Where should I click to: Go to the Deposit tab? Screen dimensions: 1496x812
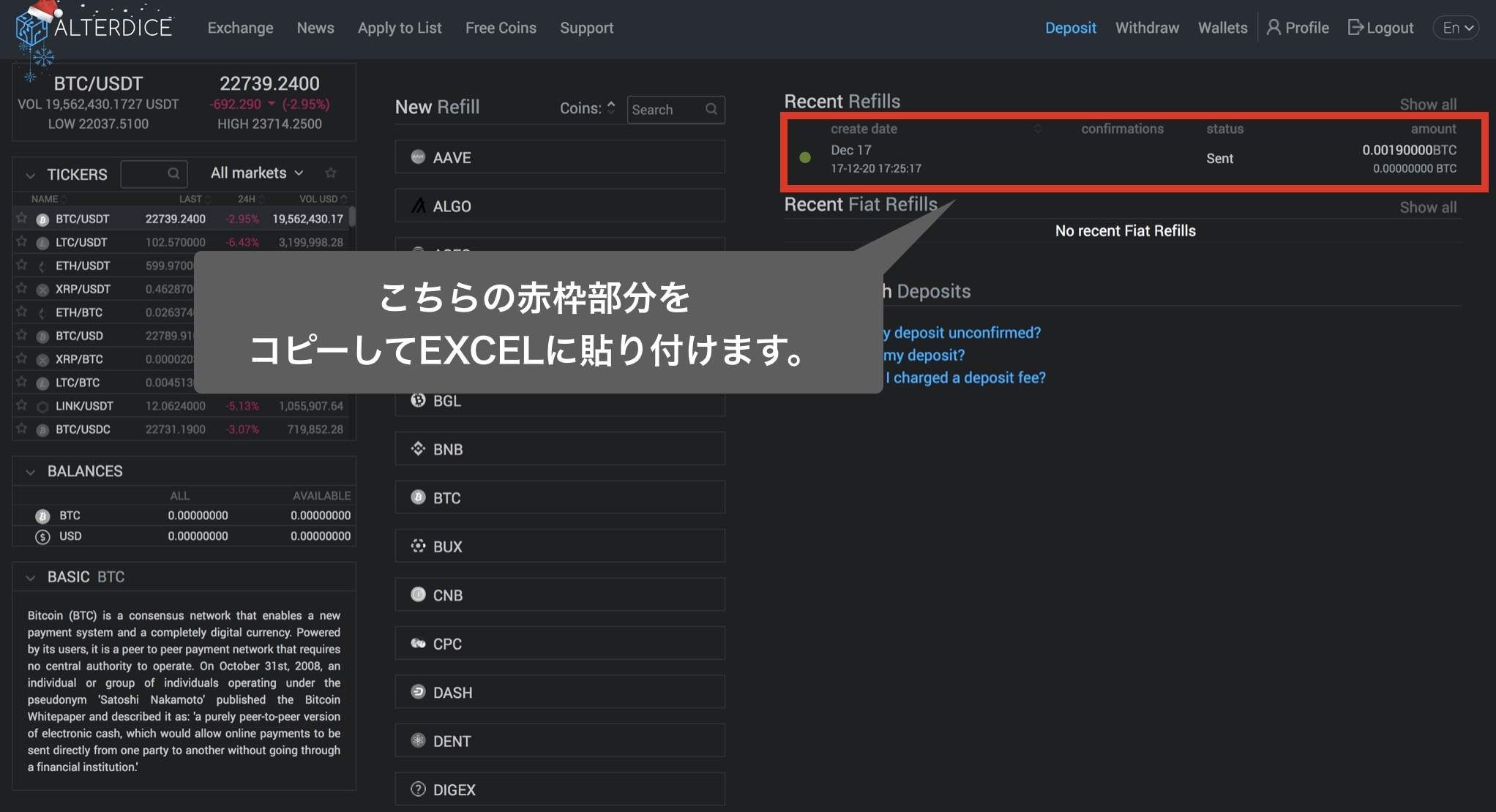(1070, 28)
